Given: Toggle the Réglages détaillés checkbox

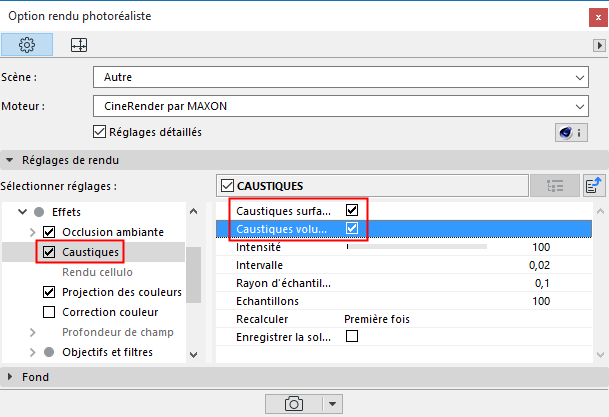Looking at the screenshot, I should pyautogui.click(x=99, y=132).
